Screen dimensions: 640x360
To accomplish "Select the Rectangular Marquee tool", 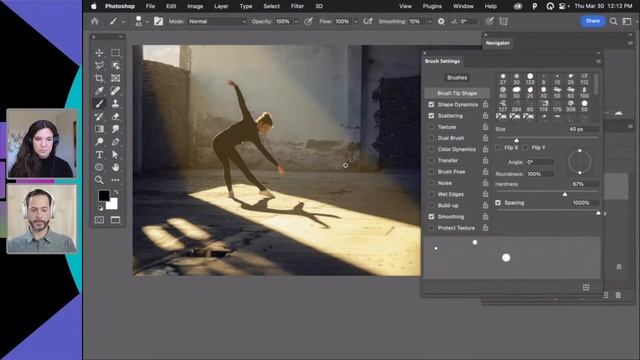I will click(x=116, y=53).
